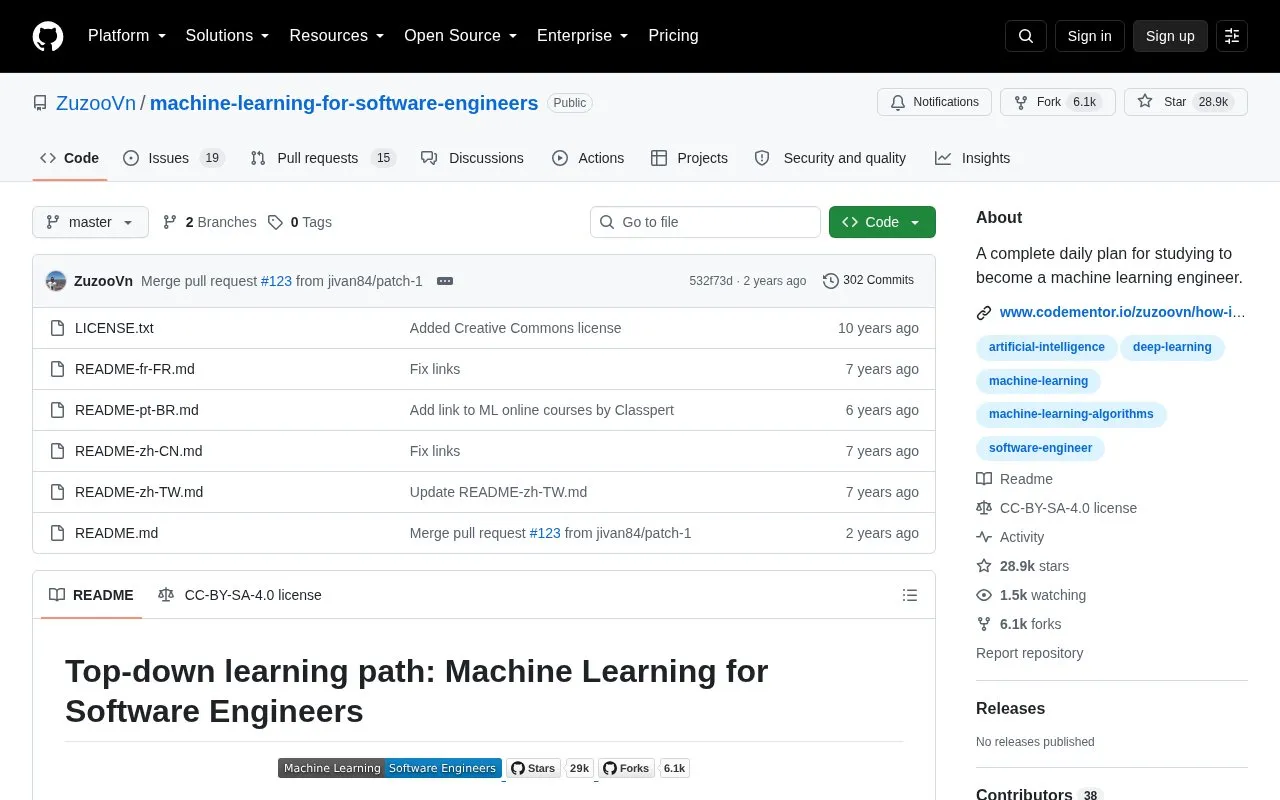Click the Sign in button
Screen dimensions: 1280x800
1089,36
